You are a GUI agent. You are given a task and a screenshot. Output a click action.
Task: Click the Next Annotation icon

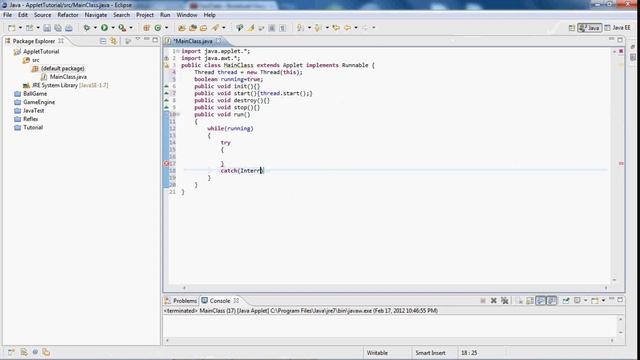(300, 28)
